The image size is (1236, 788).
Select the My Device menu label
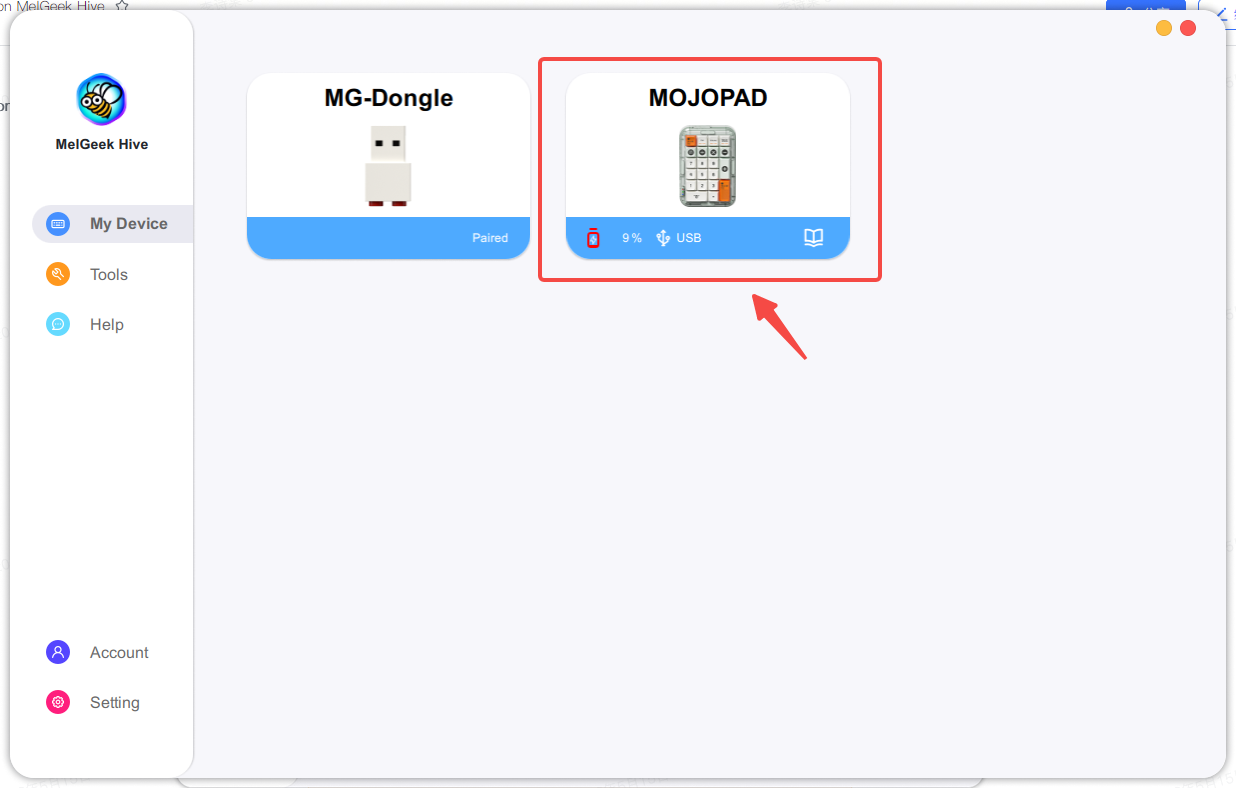point(129,224)
